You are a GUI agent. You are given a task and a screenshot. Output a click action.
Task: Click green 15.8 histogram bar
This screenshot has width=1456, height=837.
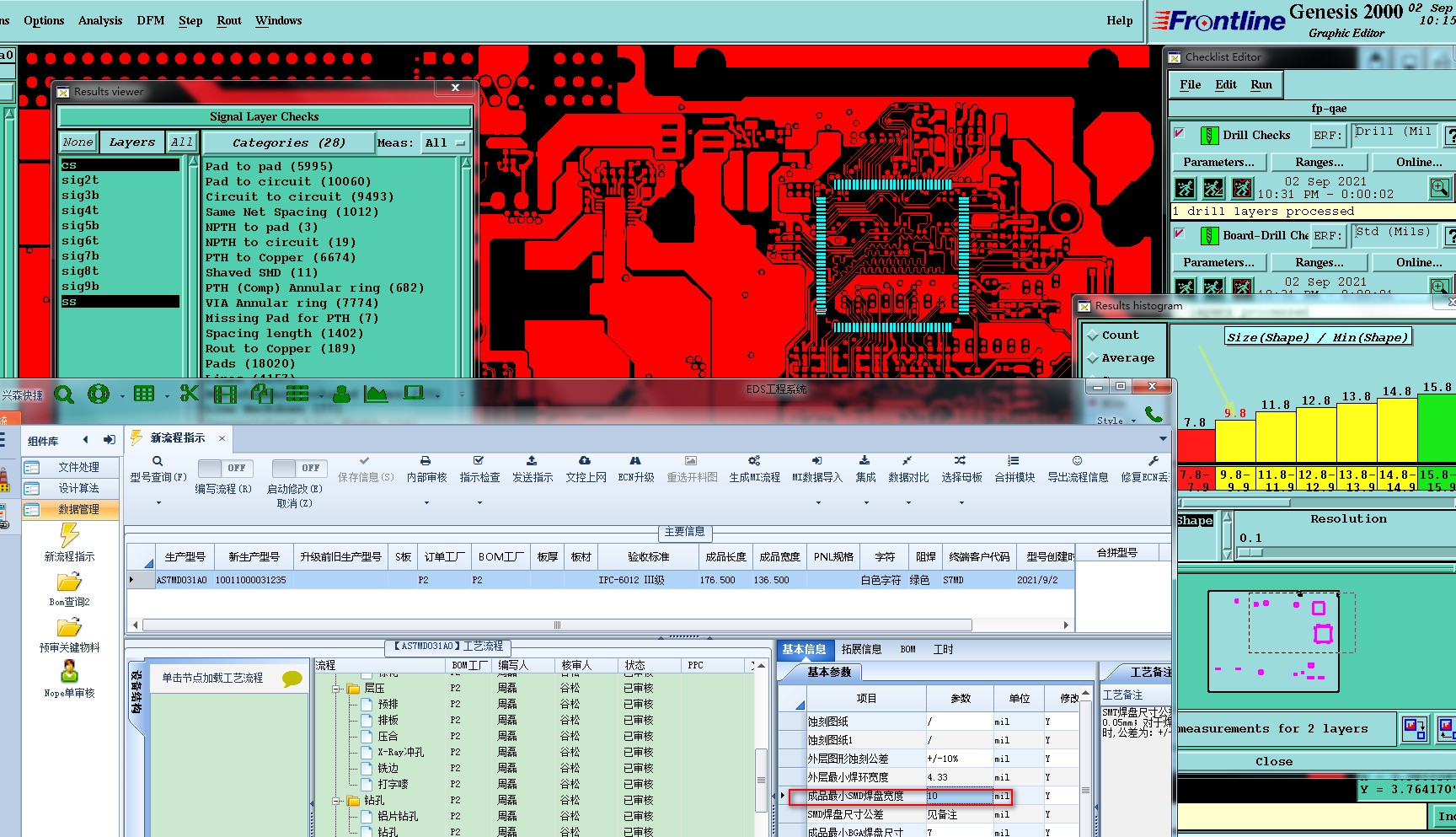(x=1437, y=429)
